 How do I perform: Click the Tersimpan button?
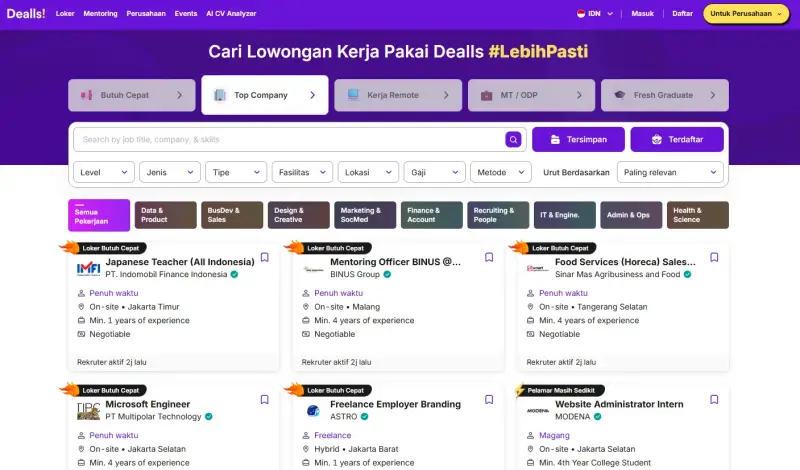click(578, 139)
